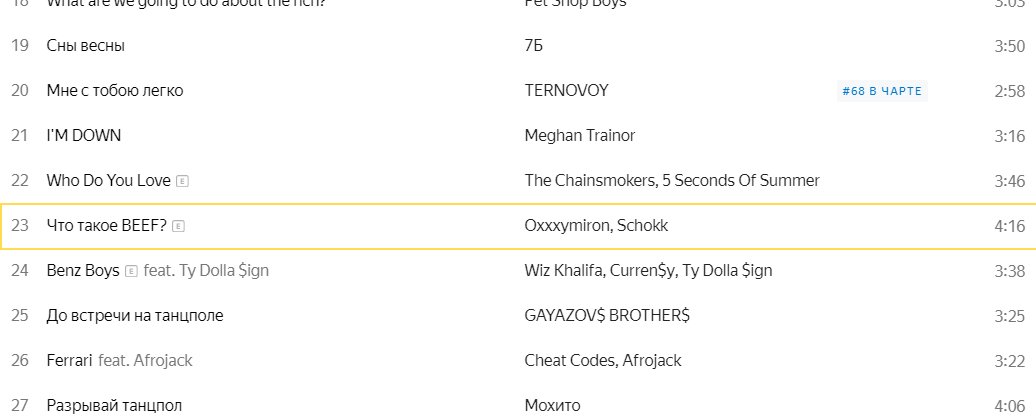1036x415 pixels.
Task: Play До встречи на танцполе
Action: pyautogui.click(x=135, y=316)
